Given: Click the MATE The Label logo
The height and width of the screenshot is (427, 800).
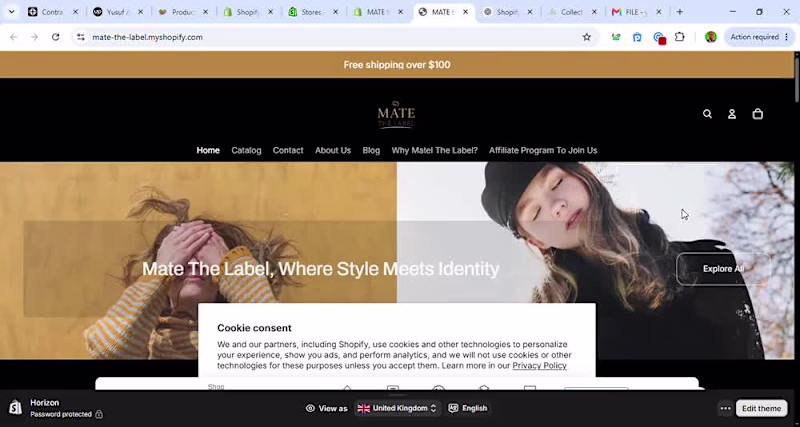Looking at the screenshot, I should (x=396, y=114).
